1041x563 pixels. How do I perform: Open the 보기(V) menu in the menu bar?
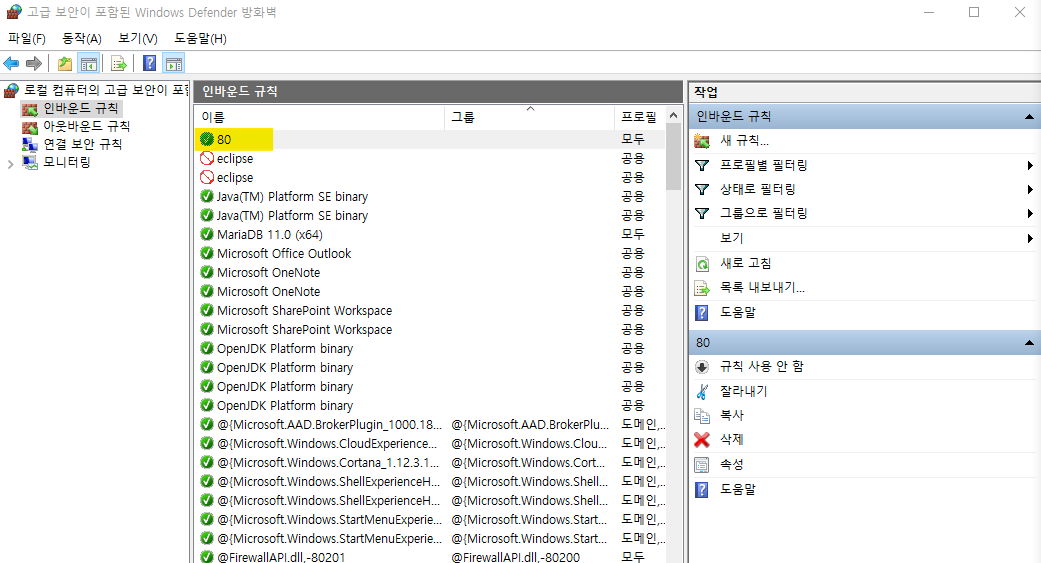[x=137, y=39]
